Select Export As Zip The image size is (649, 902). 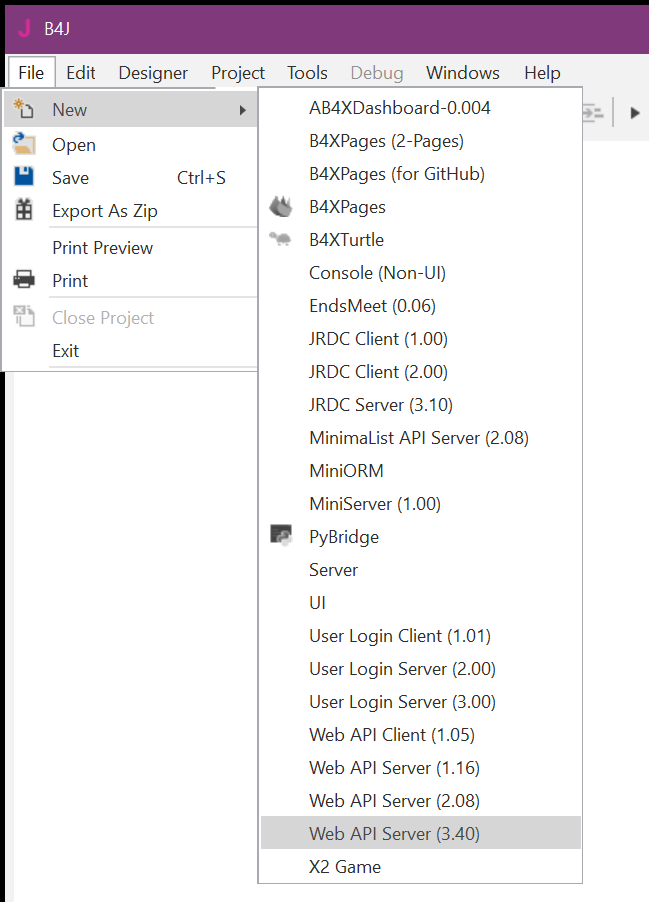(131, 211)
